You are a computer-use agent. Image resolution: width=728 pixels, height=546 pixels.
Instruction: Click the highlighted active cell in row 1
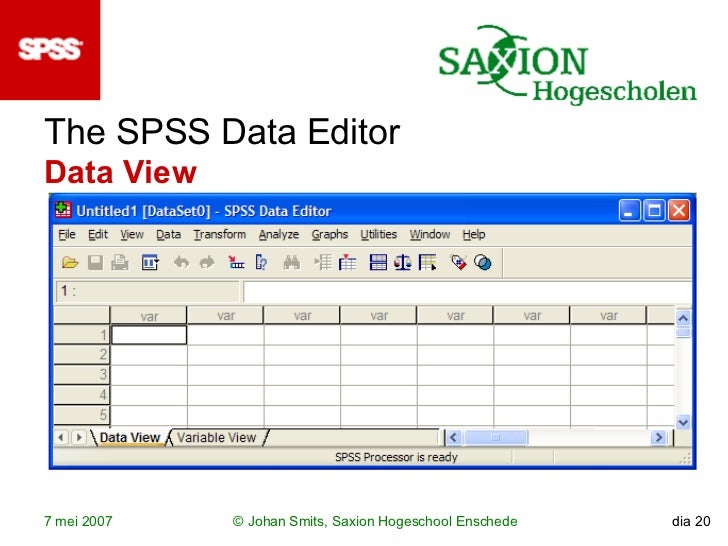(x=149, y=335)
